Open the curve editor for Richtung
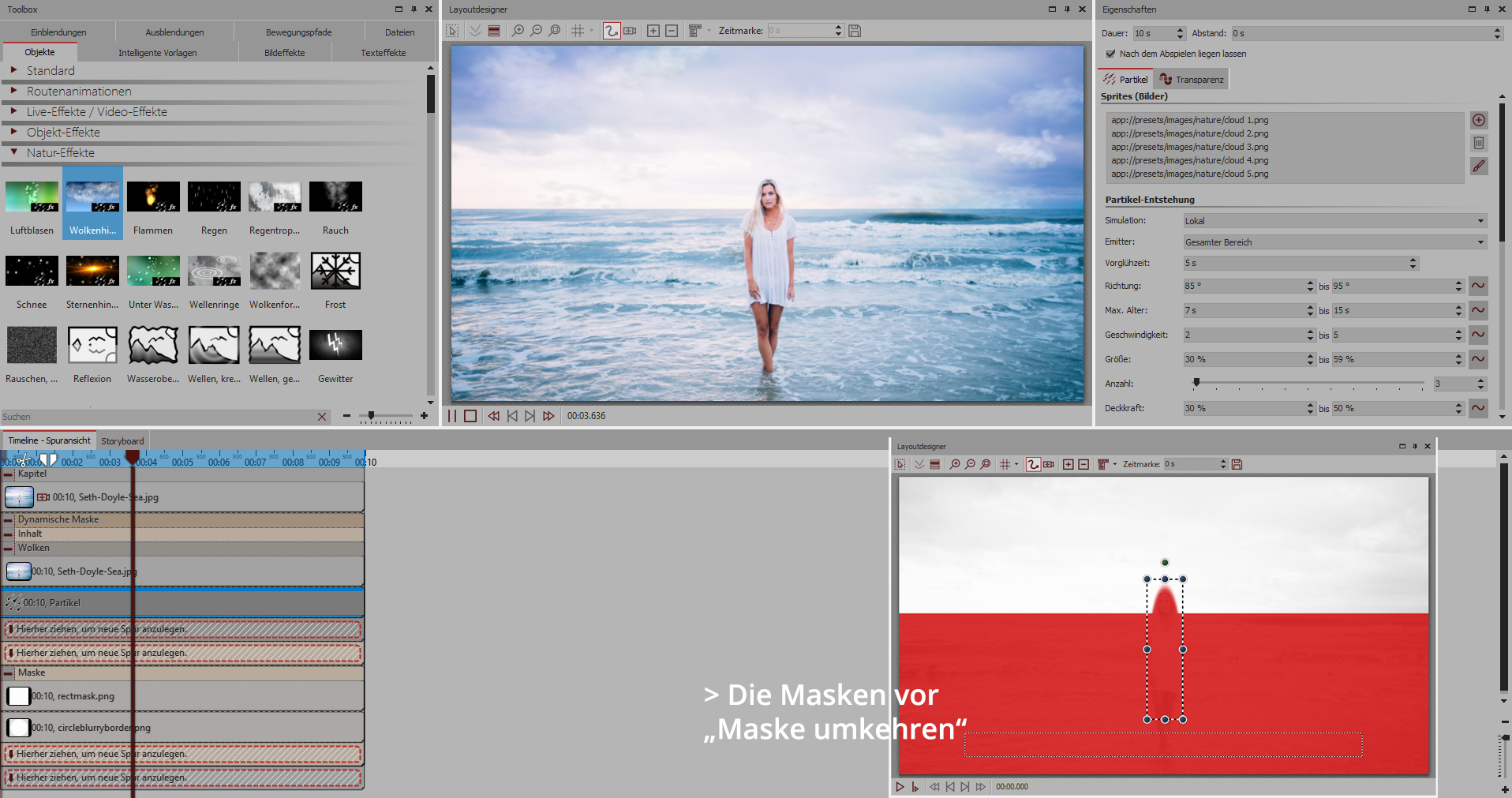Viewport: 1512px width, 798px height. (1478, 286)
